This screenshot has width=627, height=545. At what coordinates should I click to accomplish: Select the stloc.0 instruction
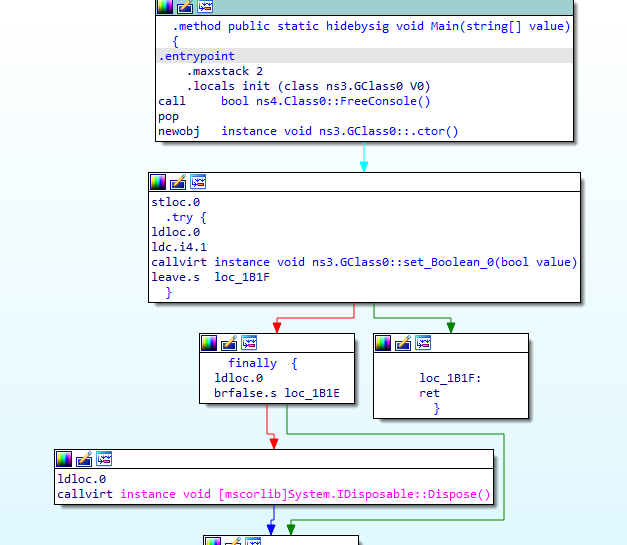[x=176, y=202]
